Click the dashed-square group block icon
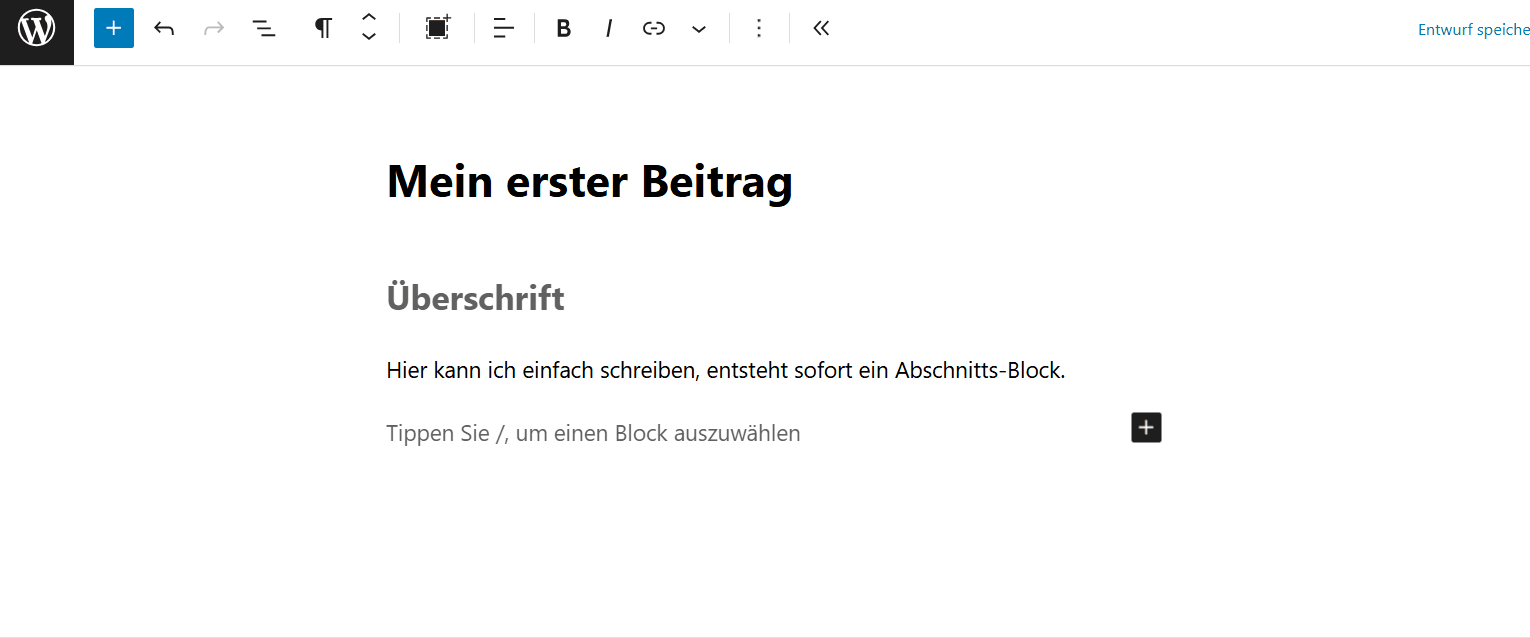 point(437,28)
